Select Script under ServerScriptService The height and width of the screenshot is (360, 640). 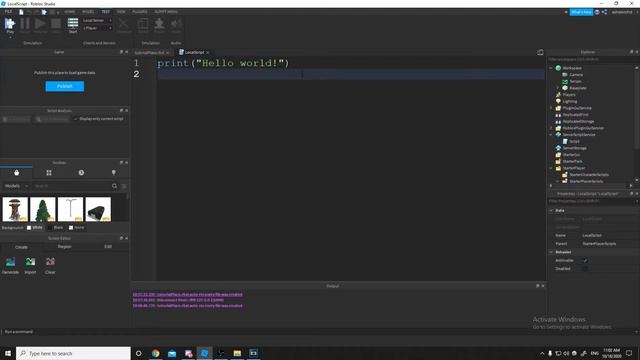[574, 141]
